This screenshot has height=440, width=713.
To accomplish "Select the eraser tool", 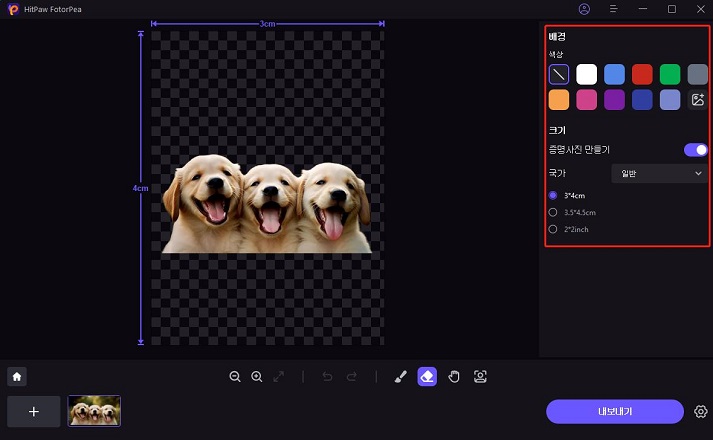I will [x=427, y=376].
